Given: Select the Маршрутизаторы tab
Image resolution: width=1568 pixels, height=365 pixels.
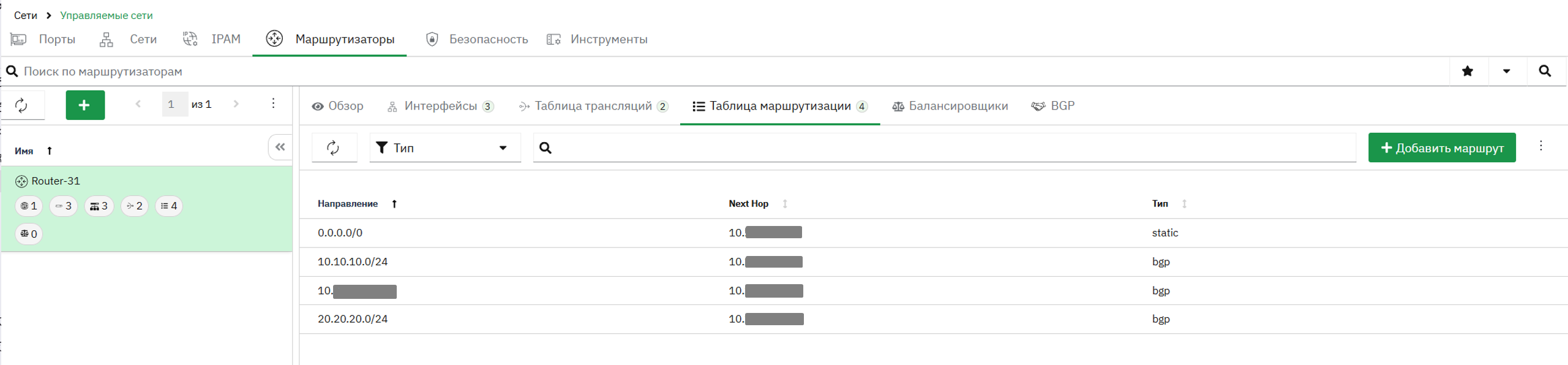Looking at the screenshot, I should (330, 39).
